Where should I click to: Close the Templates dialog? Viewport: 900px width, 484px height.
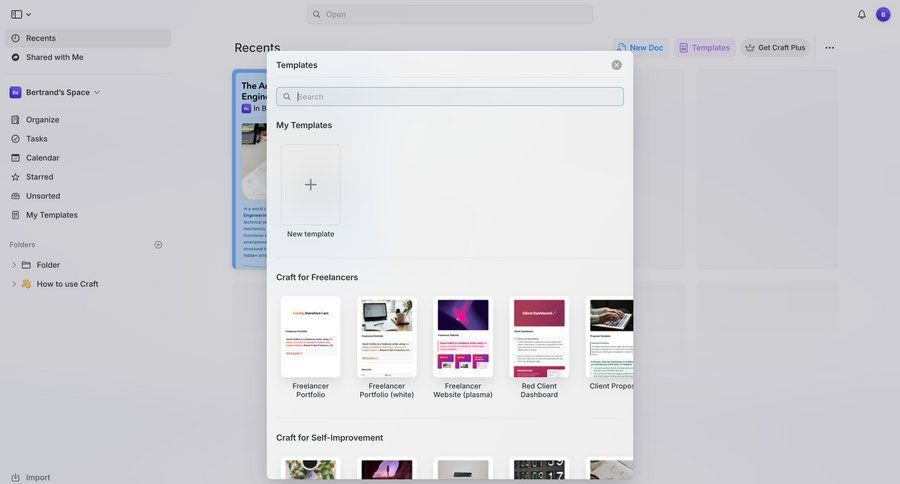(616, 65)
